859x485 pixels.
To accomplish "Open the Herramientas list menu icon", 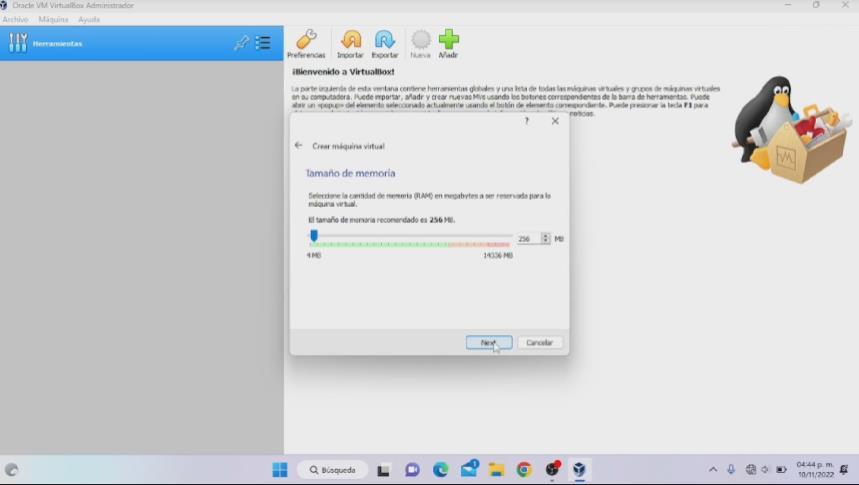I will click(x=264, y=43).
